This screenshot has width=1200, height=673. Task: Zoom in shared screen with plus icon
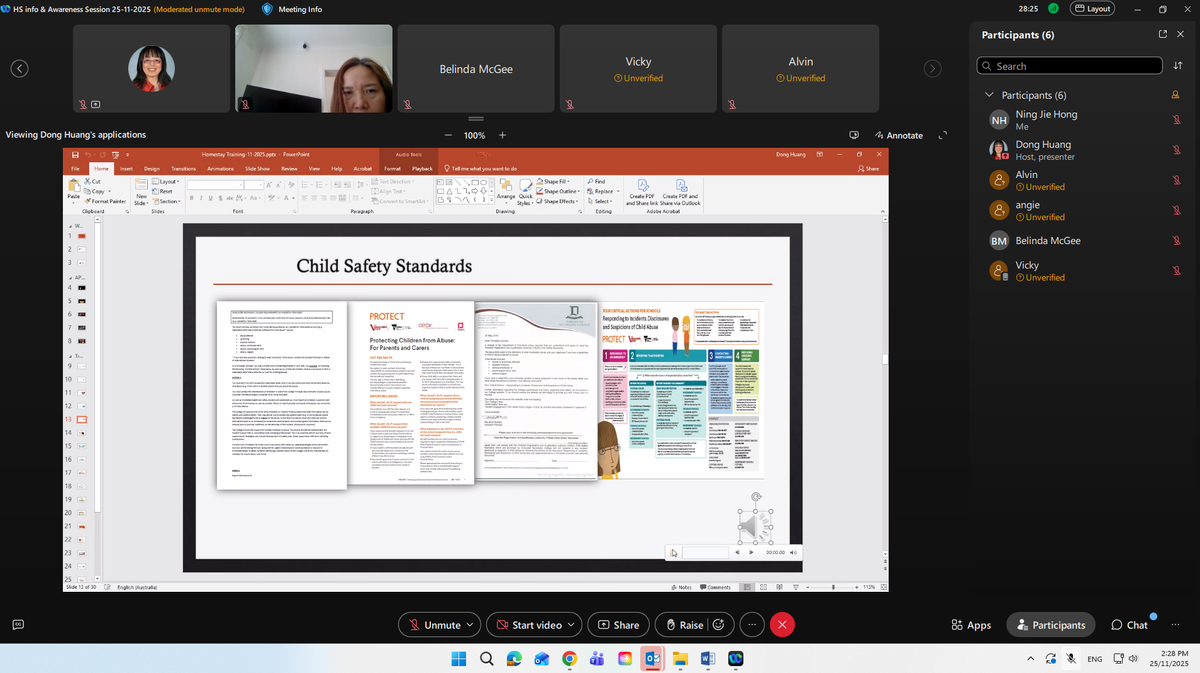point(502,135)
